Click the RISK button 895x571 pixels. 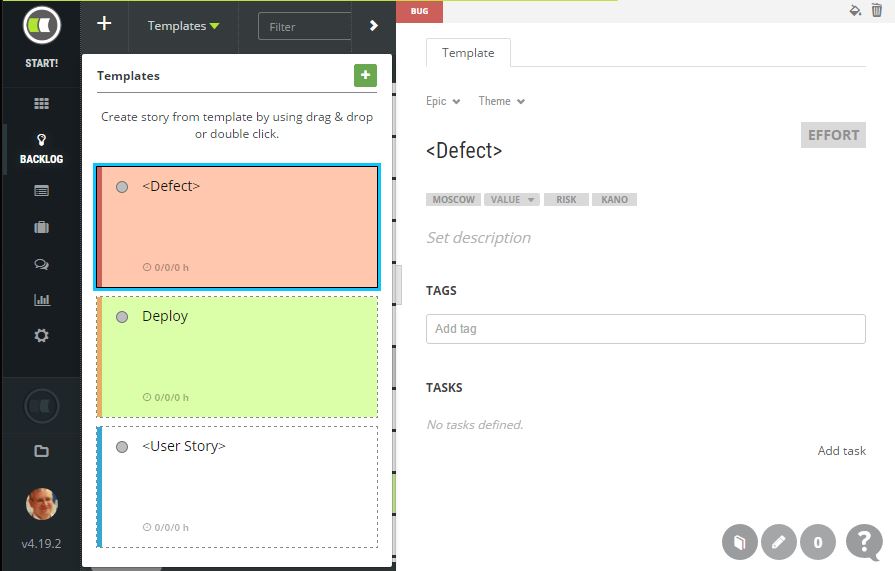click(x=566, y=199)
